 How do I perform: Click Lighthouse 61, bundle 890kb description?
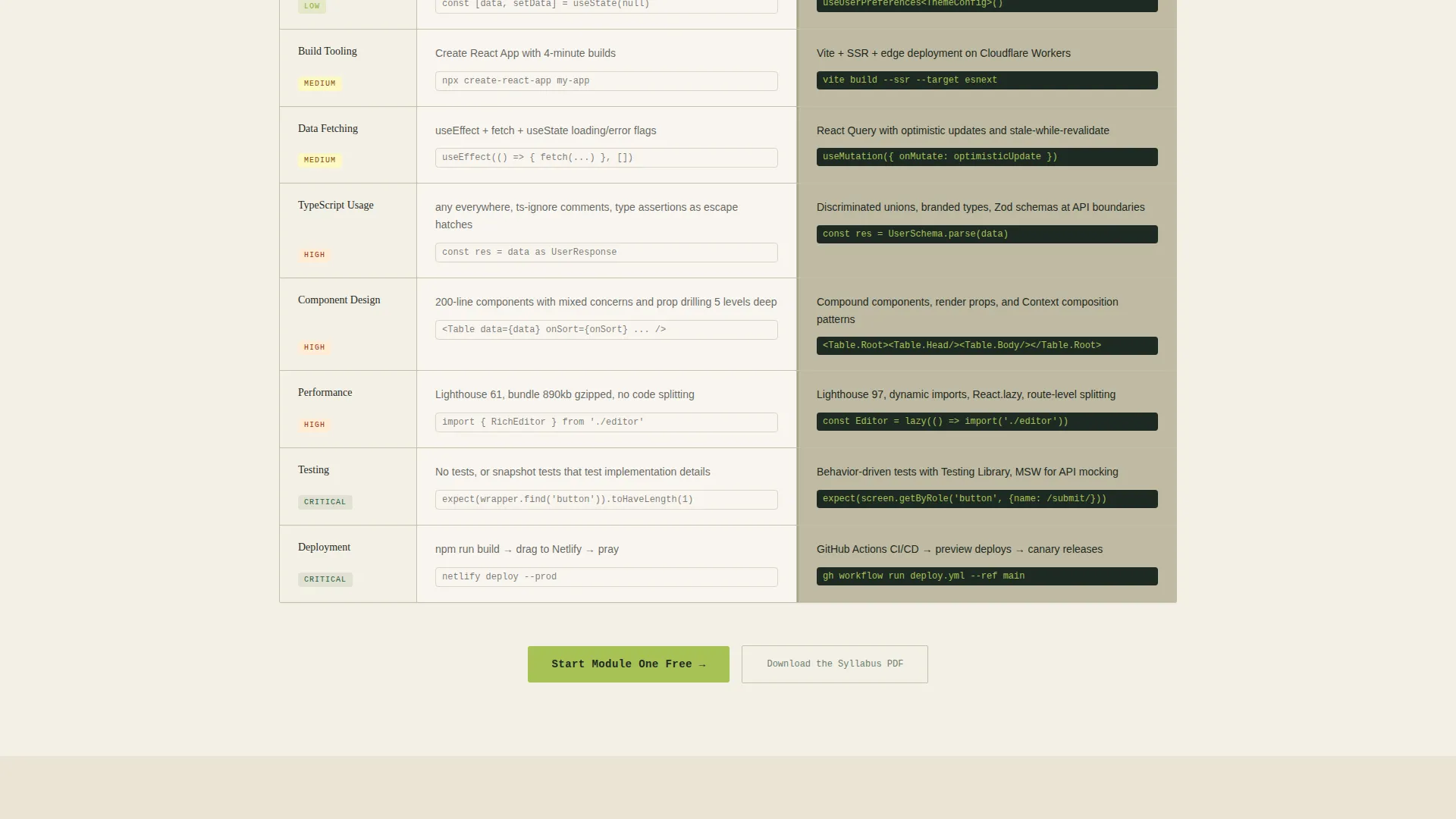pos(564,394)
